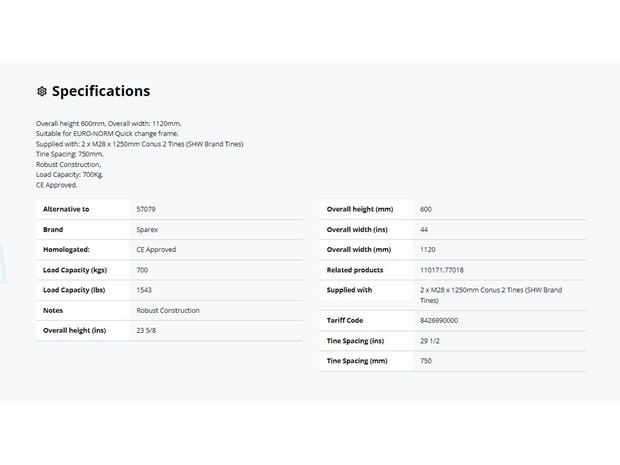Click the 'Tine Spacing (ins)' label

click(355, 340)
